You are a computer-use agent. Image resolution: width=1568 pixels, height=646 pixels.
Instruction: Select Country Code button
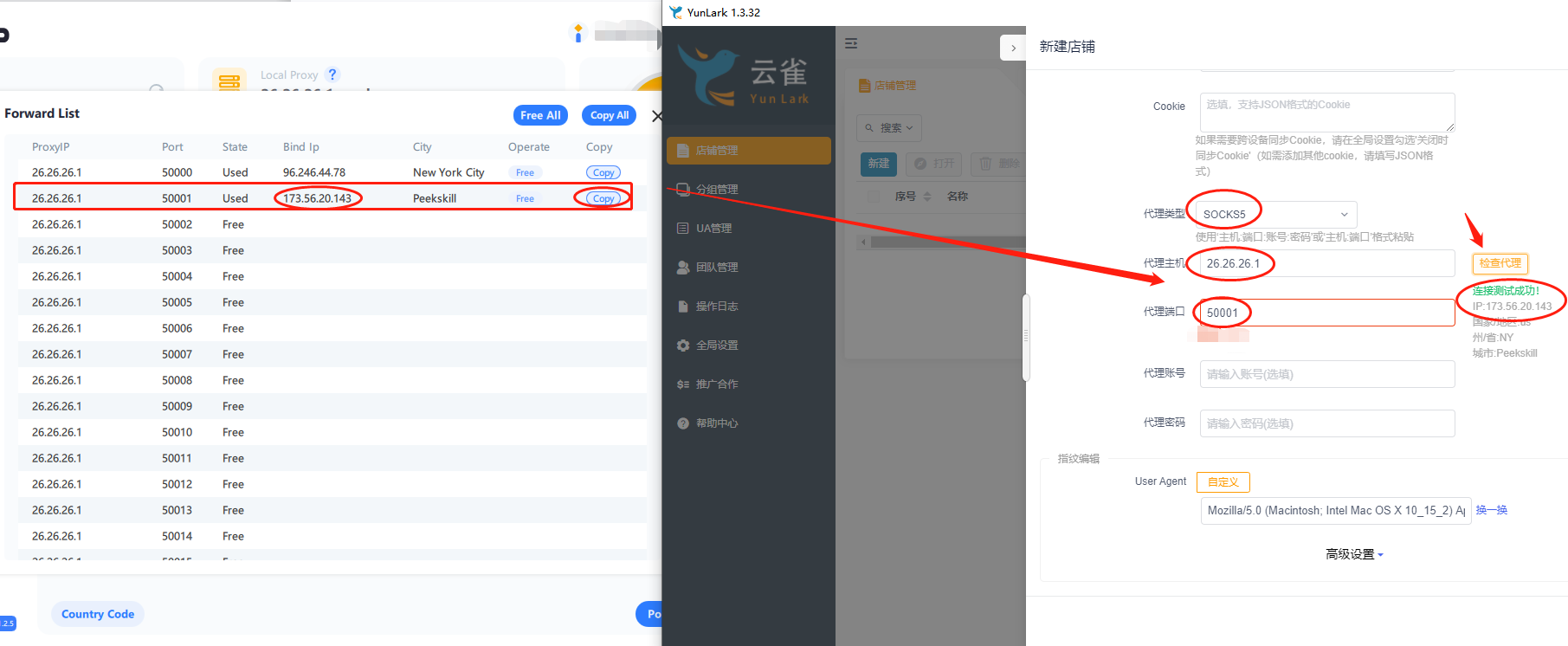tap(98, 614)
